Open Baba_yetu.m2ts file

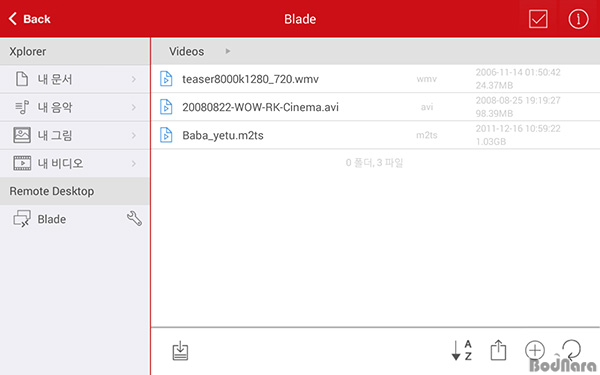tap(375, 135)
